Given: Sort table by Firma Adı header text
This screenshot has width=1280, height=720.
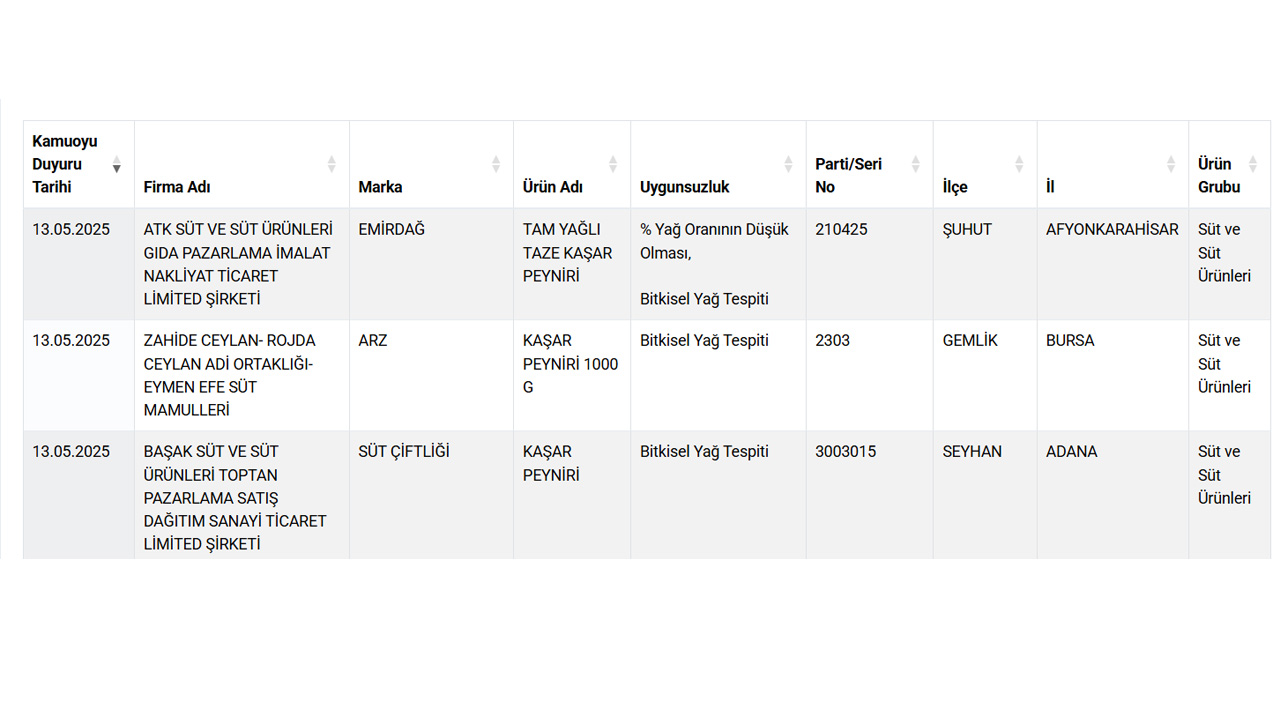Looking at the screenshot, I should tap(177, 187).
